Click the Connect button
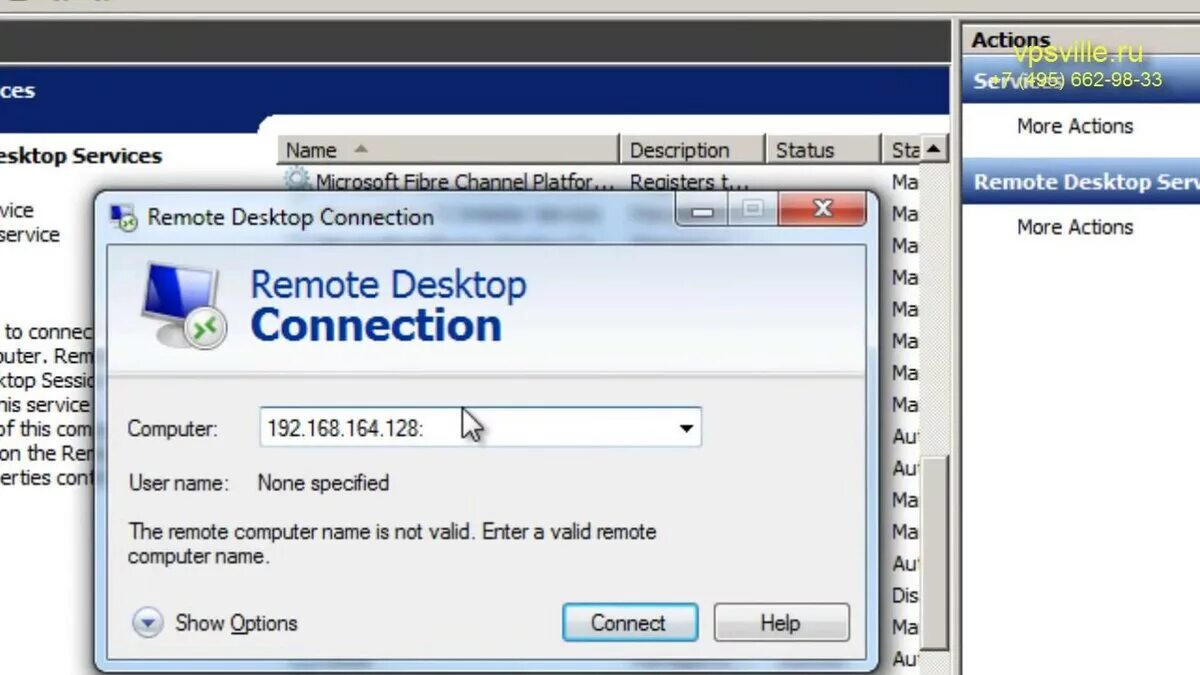1200x675 pixels. (630, 622)
